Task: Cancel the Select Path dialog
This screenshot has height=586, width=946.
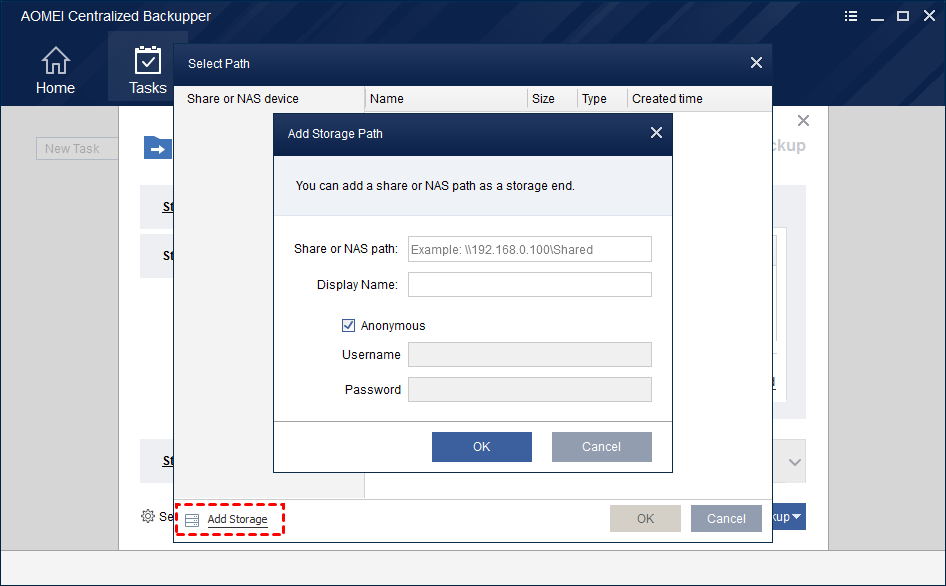Action: tap(726, 518)
